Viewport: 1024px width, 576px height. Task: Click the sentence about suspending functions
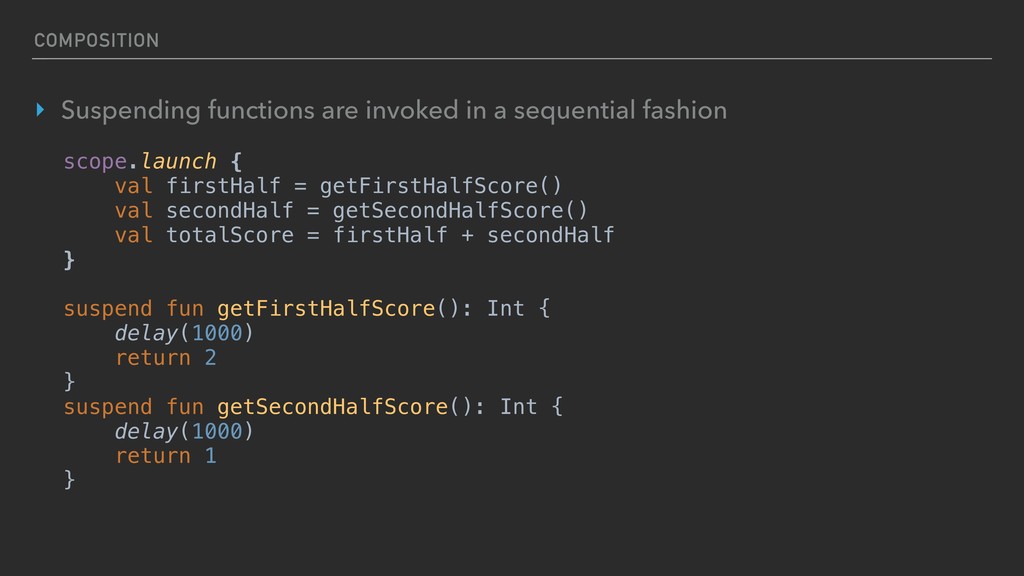click(x=393, y=111)
